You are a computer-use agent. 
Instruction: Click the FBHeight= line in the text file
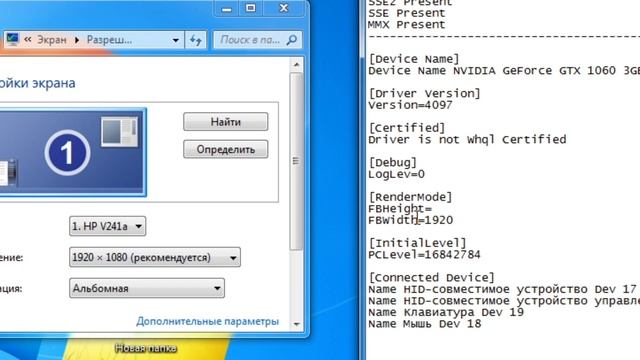pyautogui.click(x=400, y=209)
